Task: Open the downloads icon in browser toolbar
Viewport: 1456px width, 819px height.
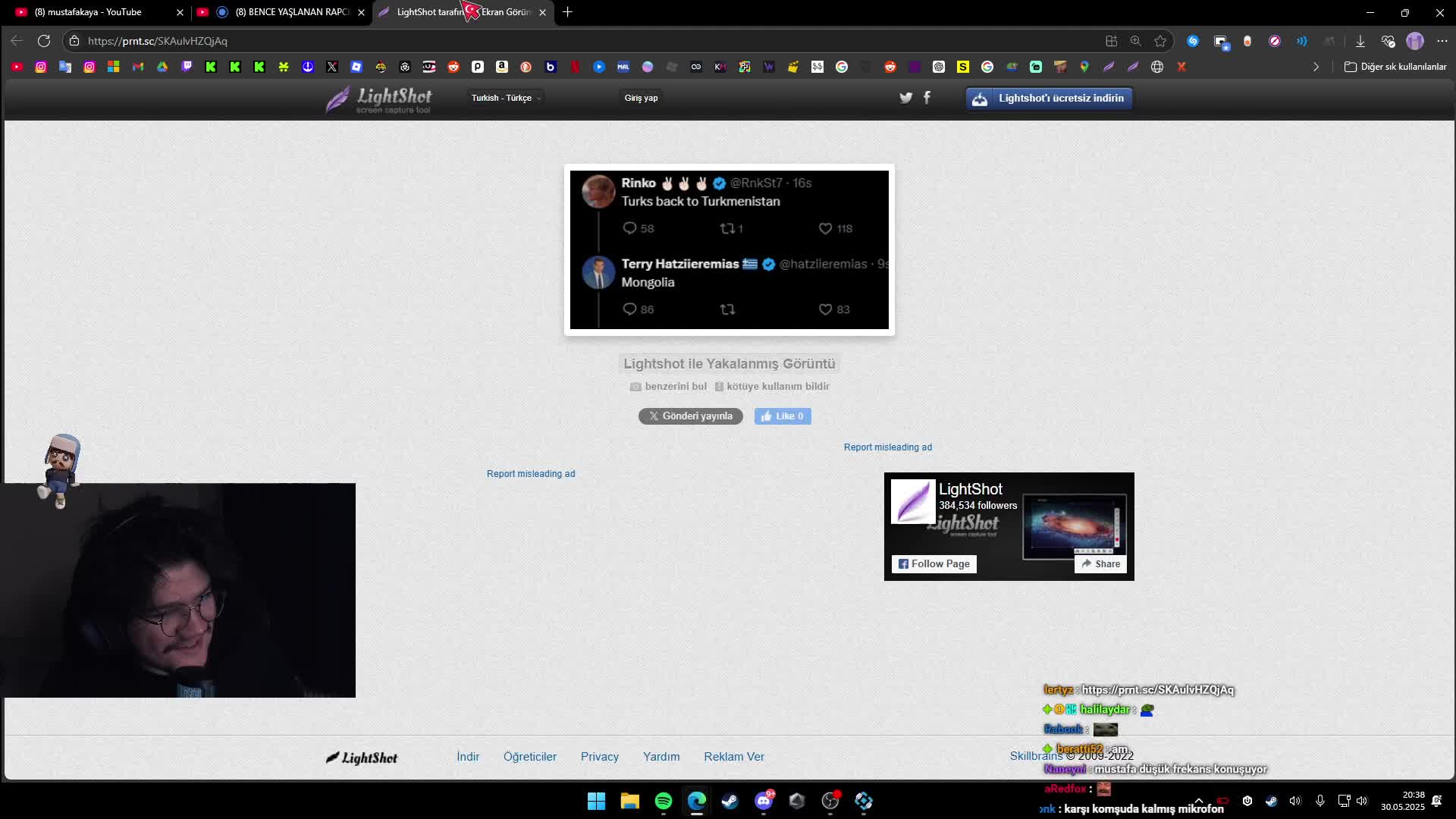Action: click(1360, 41)
